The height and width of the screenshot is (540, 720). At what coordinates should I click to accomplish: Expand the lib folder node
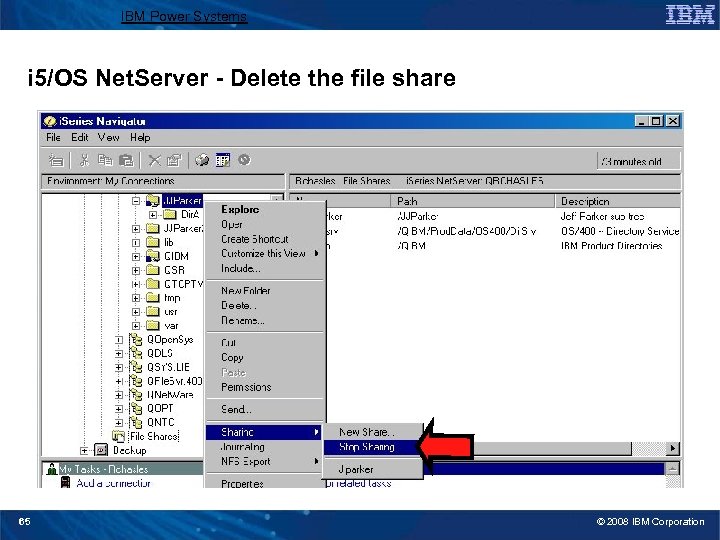(135, 242)
